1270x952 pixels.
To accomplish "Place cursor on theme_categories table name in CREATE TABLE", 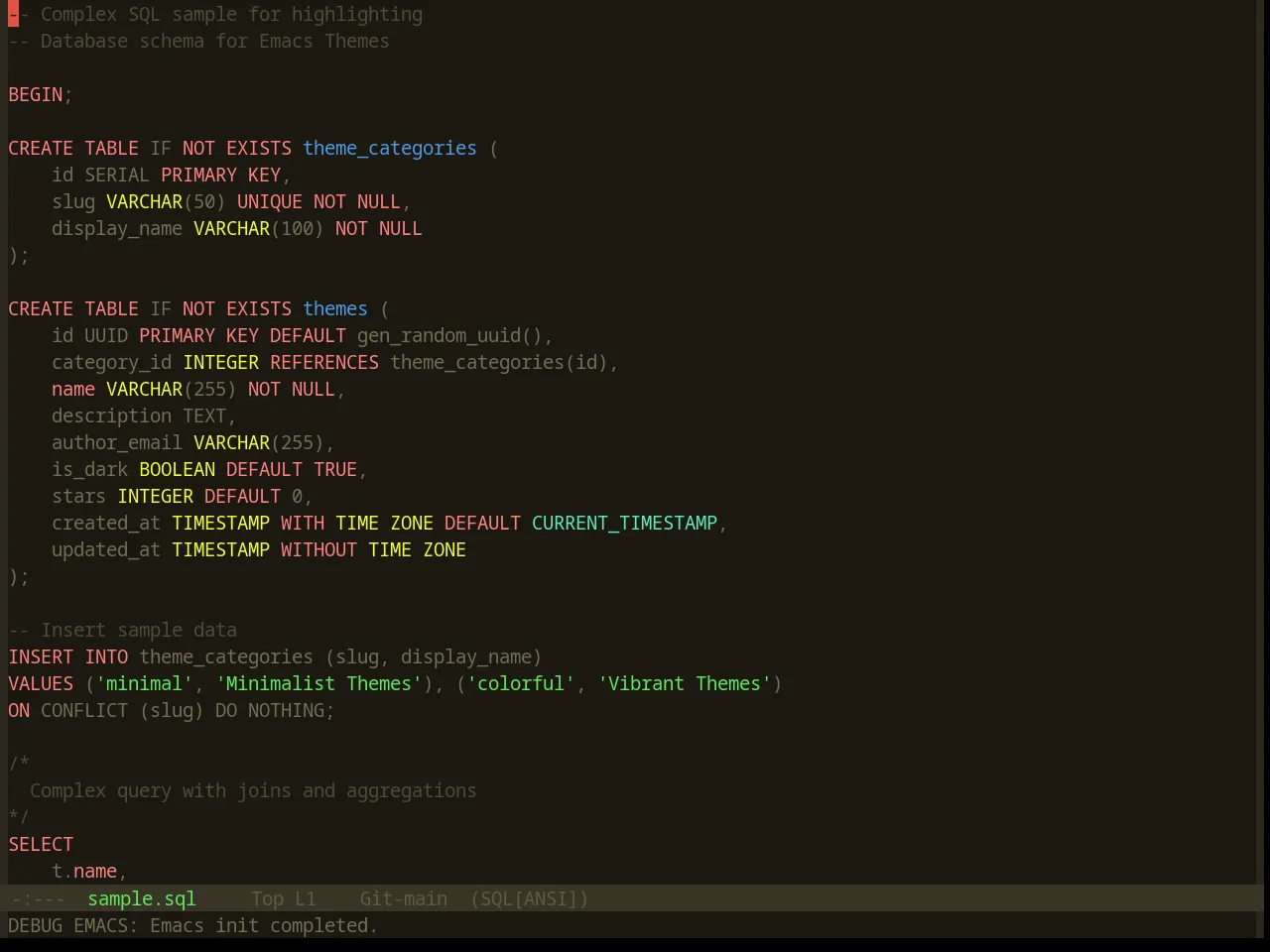I will click(x=390, y=148).
